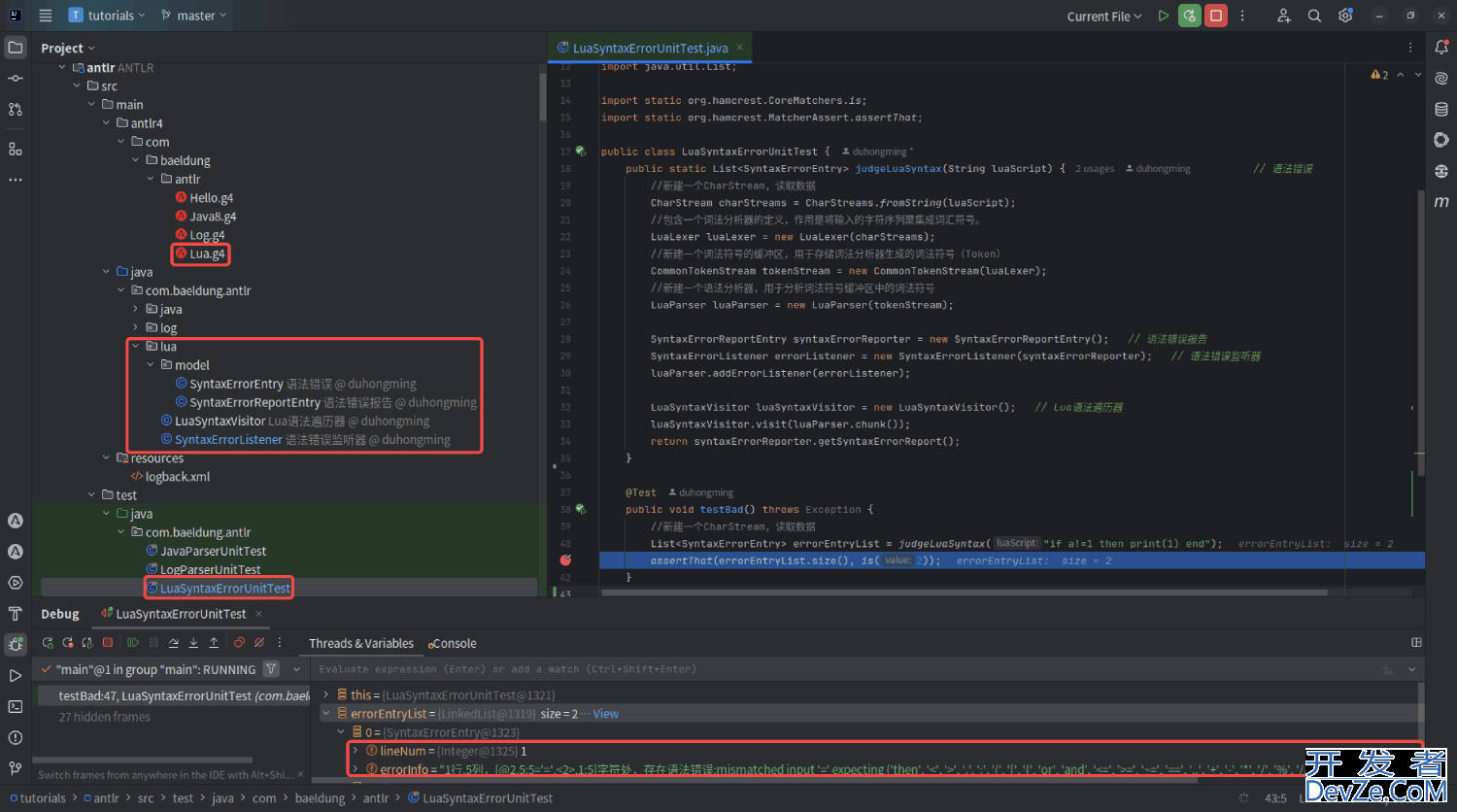Screen dimensions: 1457x812
Task: Open the Structure tool window
Action: click(16, 149)
